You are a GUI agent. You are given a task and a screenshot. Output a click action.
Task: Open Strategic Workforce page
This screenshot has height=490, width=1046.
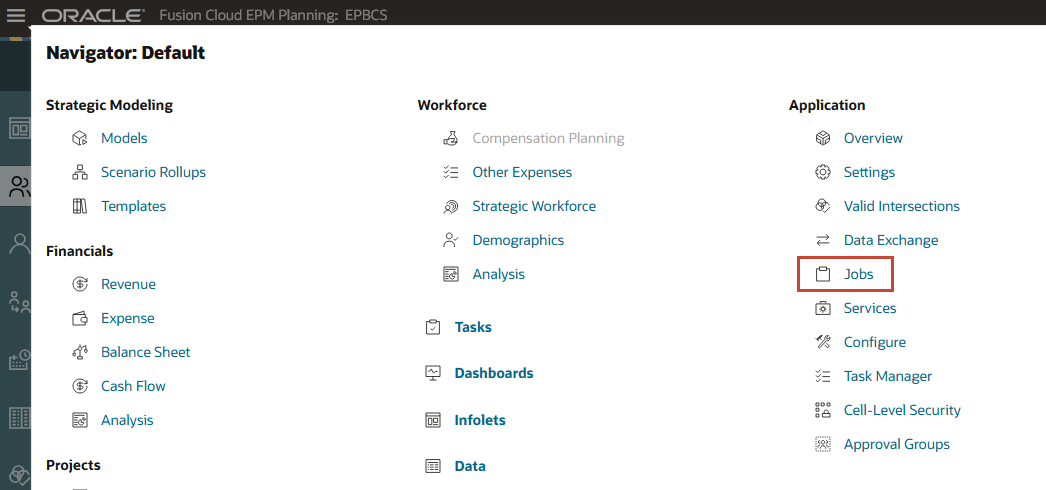coord(534,207)
